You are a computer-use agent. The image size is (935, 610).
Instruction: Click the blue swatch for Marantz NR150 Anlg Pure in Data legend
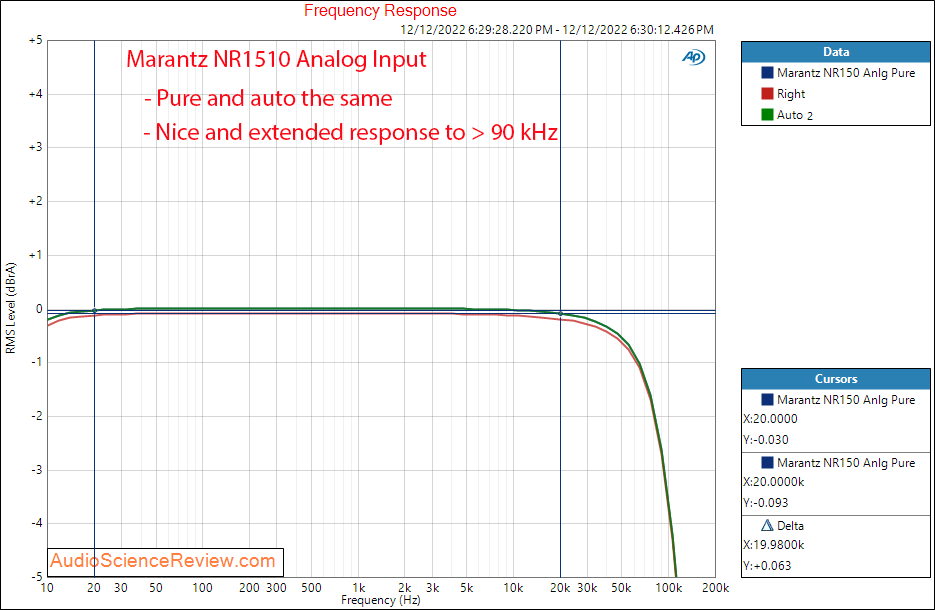pos(767,73)
